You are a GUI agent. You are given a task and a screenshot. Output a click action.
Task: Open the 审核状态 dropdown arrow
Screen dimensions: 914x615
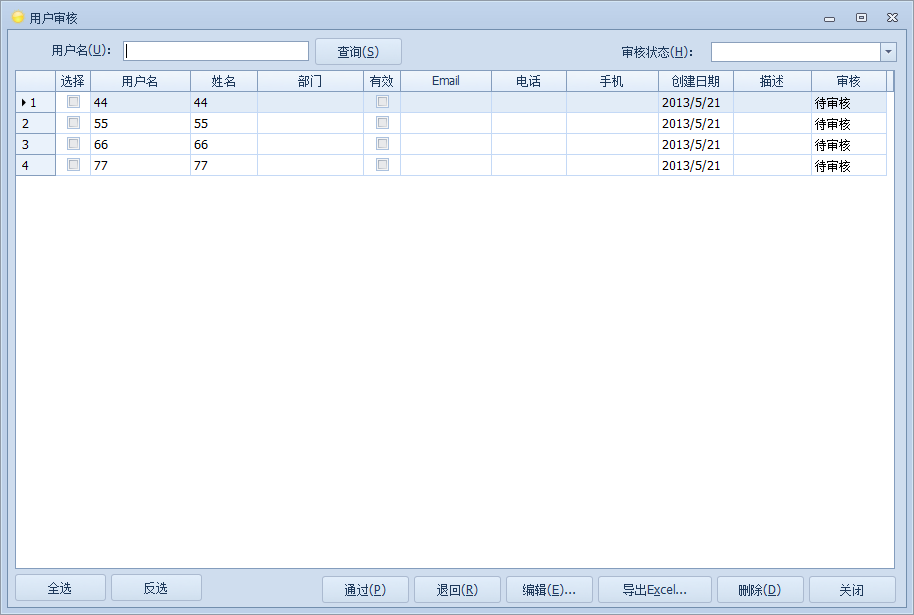(x=888, y=52)
